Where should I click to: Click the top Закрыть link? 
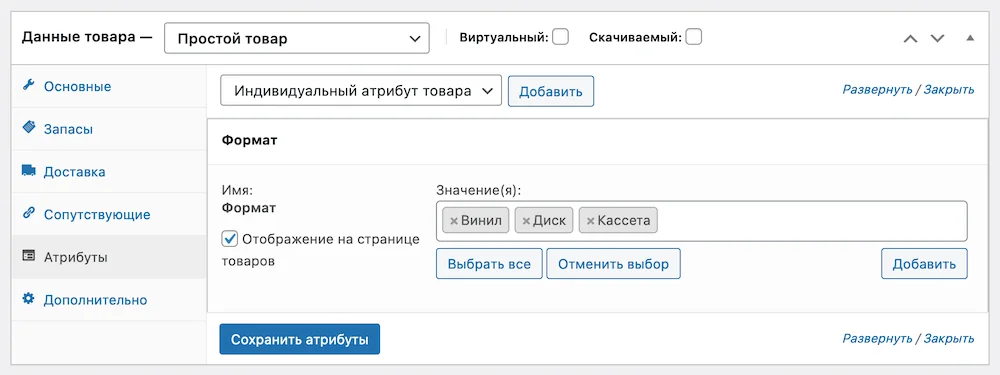point(949,89)
